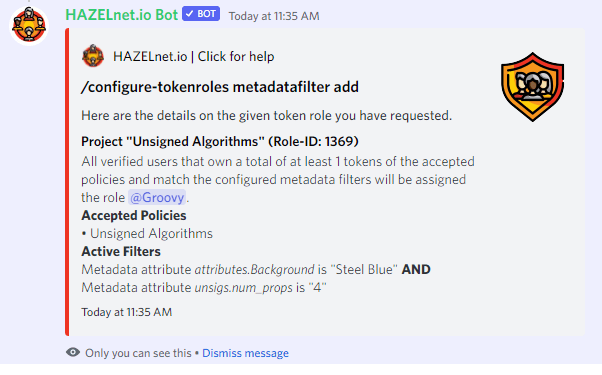Screen dimensions: 602x375
Task: Select the /configure-tokenroles metadatafilter add title
Action: click(x=220, y=87)
